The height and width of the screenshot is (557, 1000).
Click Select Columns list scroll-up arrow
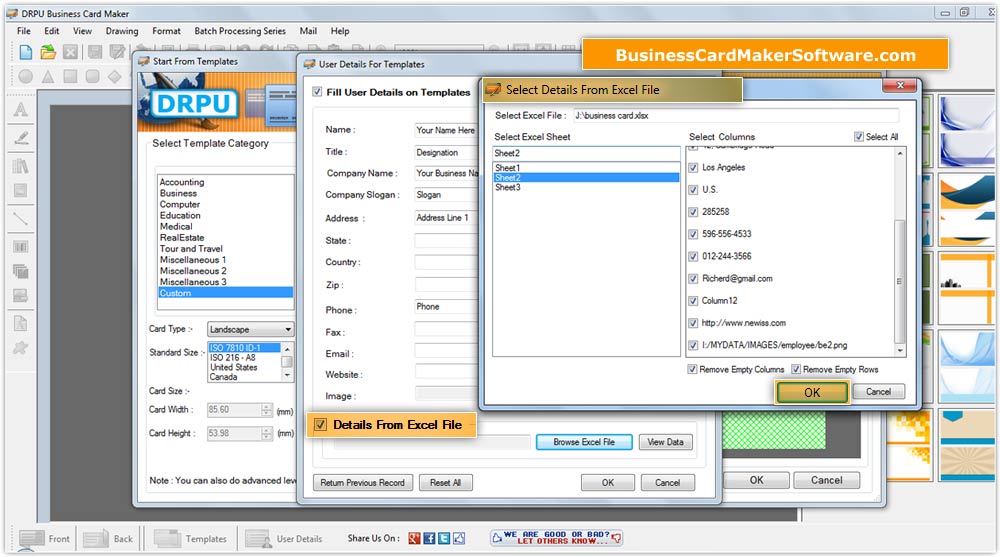(900, 154)
